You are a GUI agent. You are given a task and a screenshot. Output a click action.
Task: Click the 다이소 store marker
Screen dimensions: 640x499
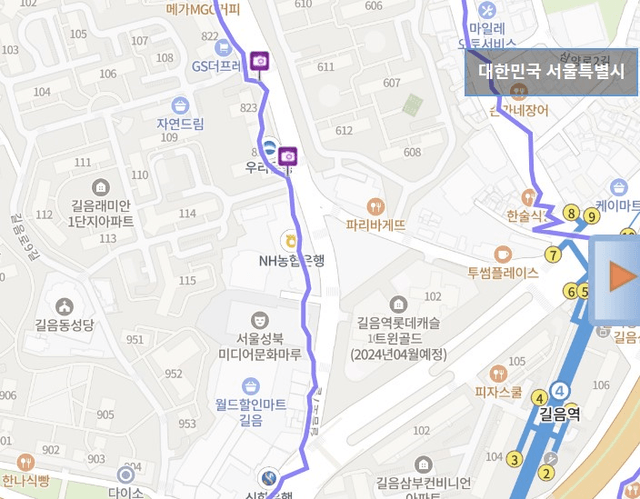[x=126, y=475]
